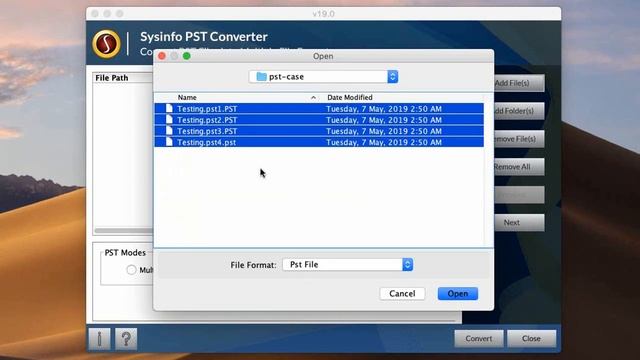640x360 pixels.
Task: Click the Add Folder(s) button
Action: coord(519,111)
